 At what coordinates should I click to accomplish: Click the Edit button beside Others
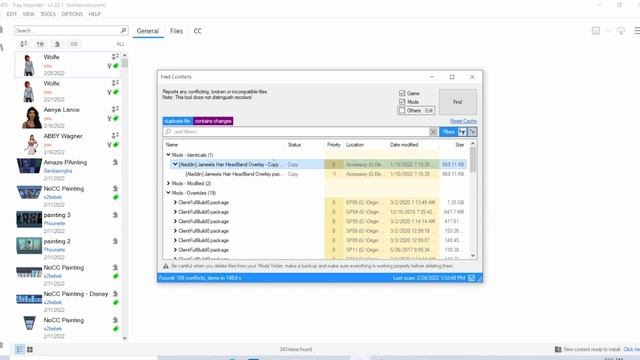pos(429,111)
